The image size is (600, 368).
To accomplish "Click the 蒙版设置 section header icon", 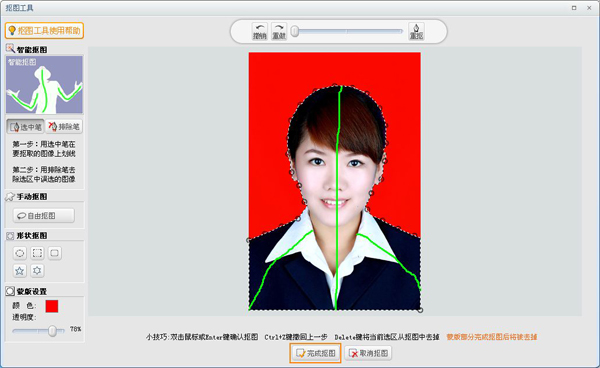I will click(x=10, y=291).
